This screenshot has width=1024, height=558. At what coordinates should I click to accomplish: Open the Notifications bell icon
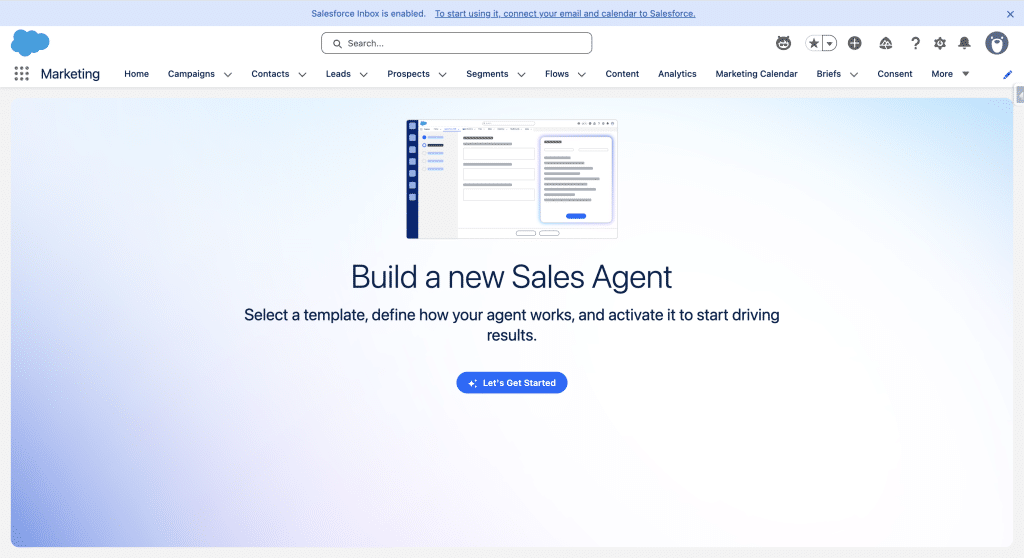tap(964, 43)
